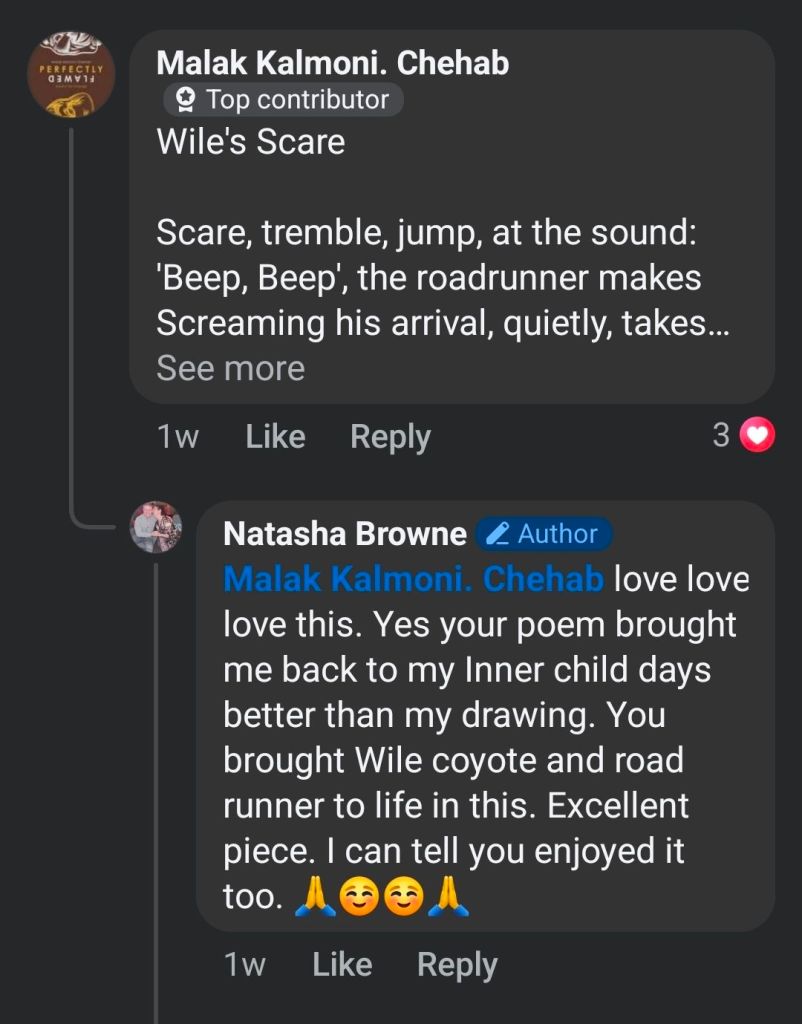Click the red heart reaction icon
This screenshot has height=1024, width=802.
pos(758,436)
